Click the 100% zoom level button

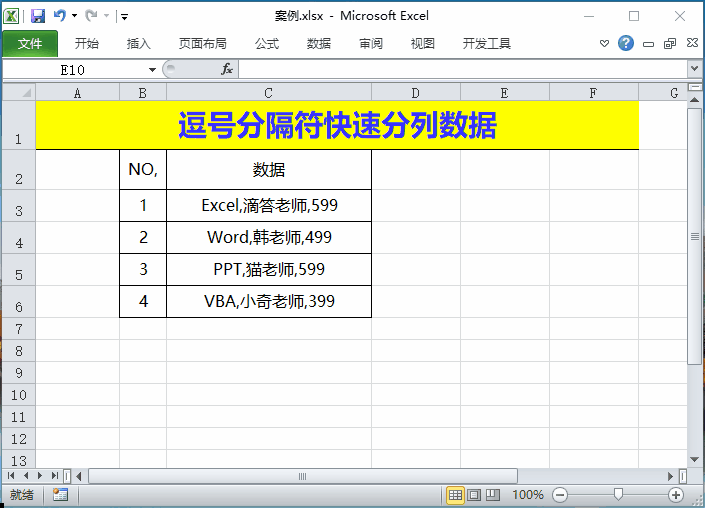527,495
